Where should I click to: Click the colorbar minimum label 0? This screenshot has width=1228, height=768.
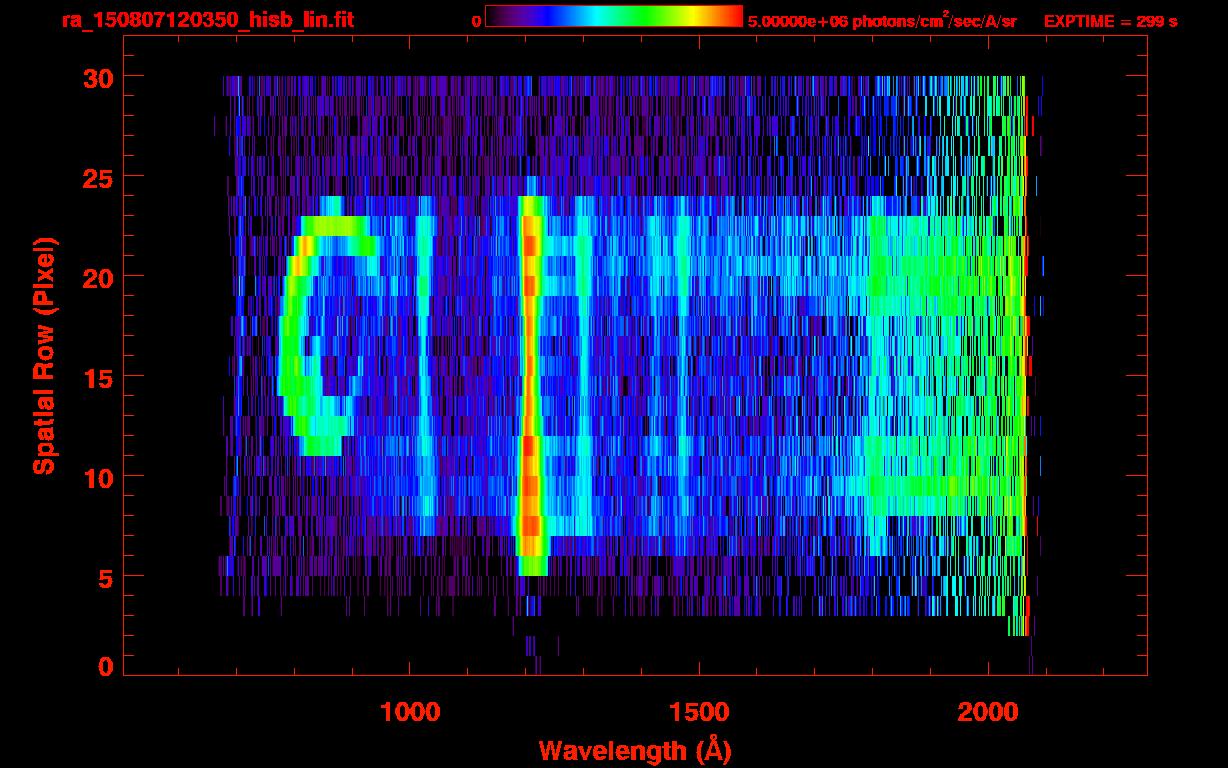point(476,21)
